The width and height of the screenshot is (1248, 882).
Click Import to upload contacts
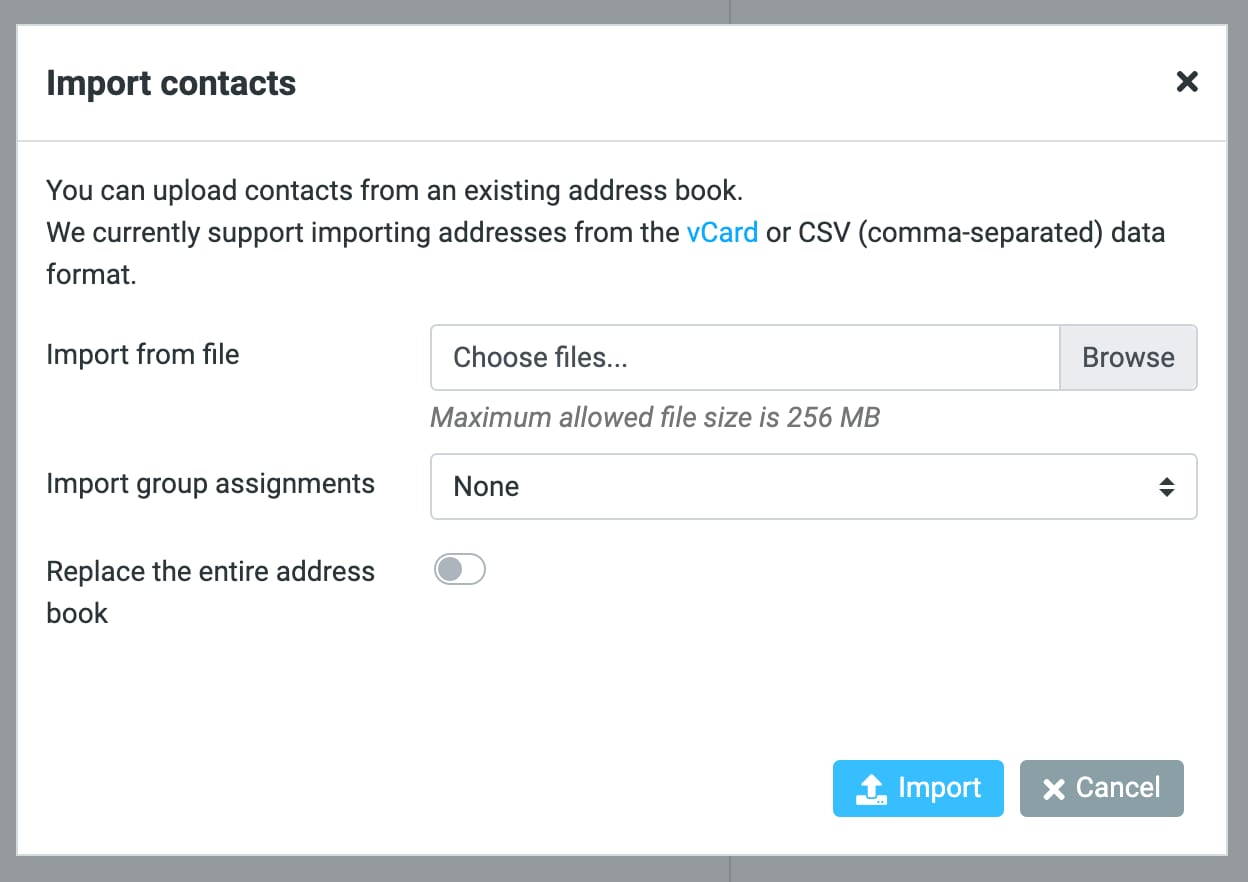pyautogui.click(x=917, y=788)
